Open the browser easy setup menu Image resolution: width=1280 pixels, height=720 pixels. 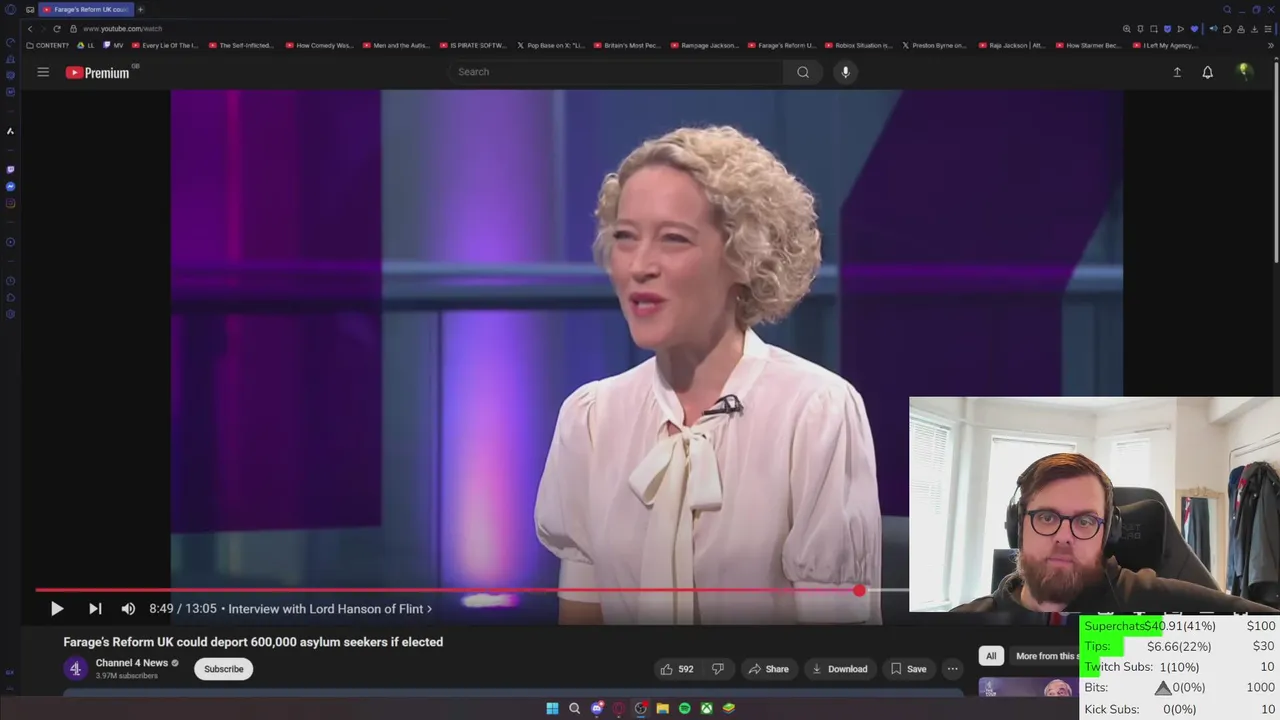coord(1268,29)
